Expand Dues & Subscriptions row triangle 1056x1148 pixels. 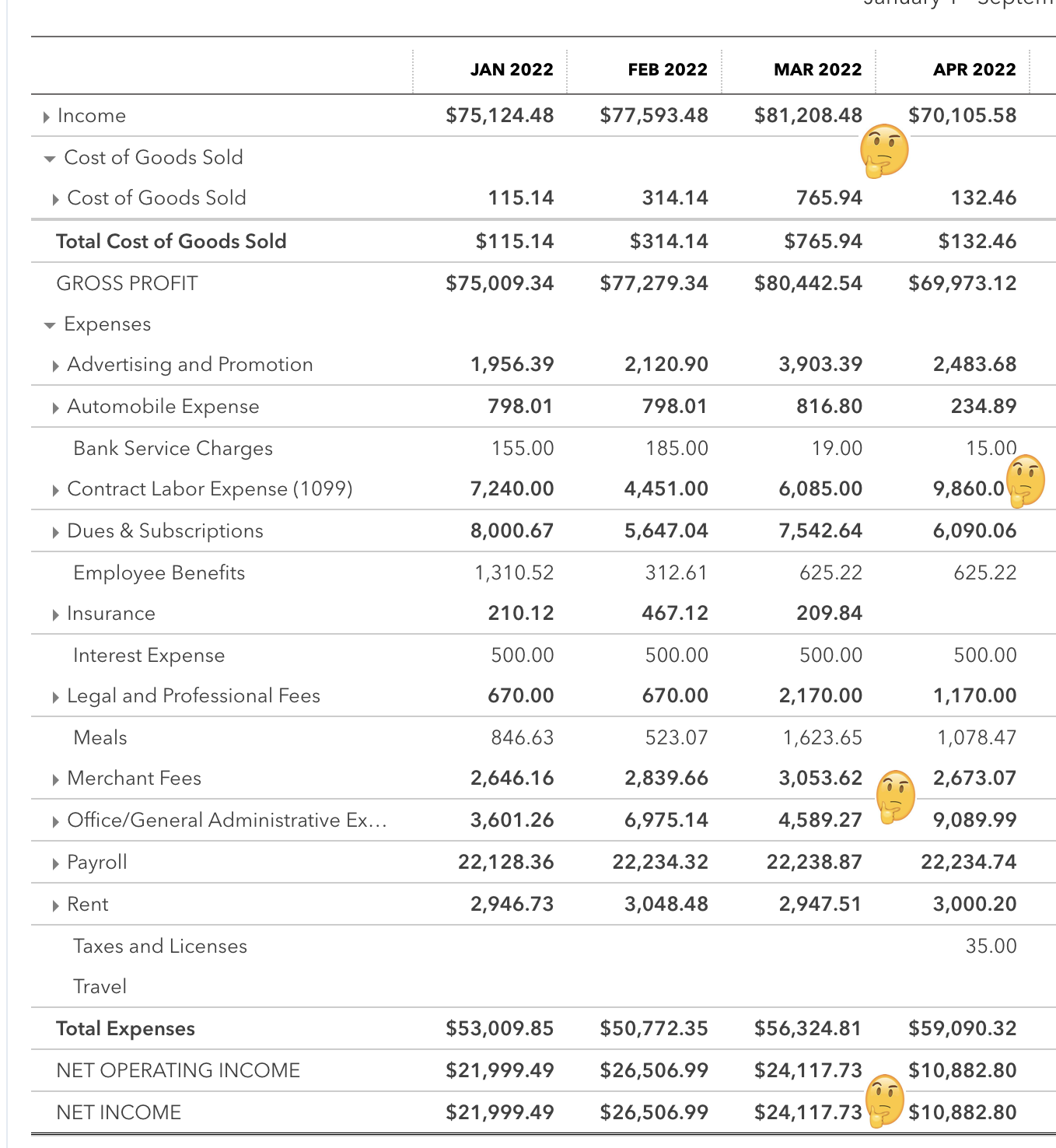55,532
